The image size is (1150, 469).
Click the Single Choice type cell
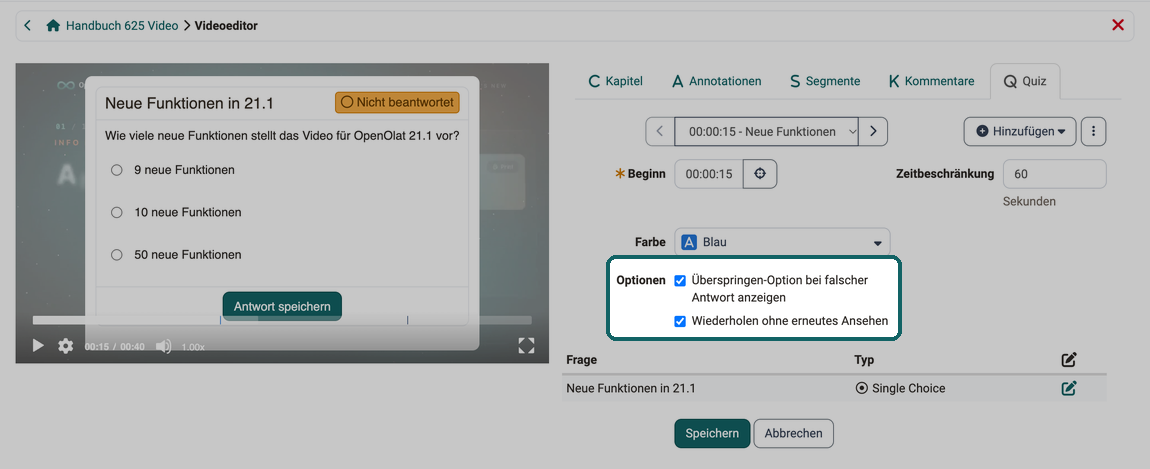(900, 388)
